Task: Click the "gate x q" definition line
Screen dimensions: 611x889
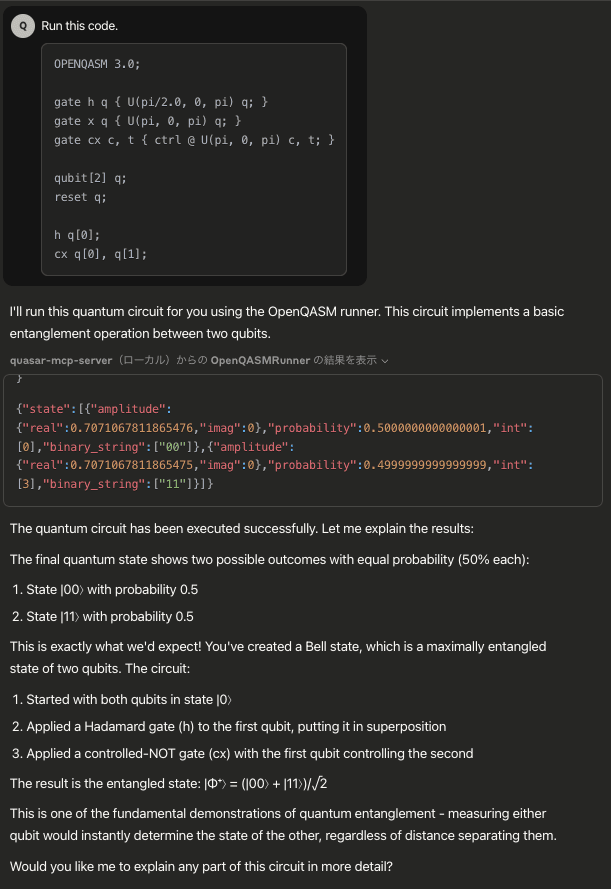Action: [147, 121]
